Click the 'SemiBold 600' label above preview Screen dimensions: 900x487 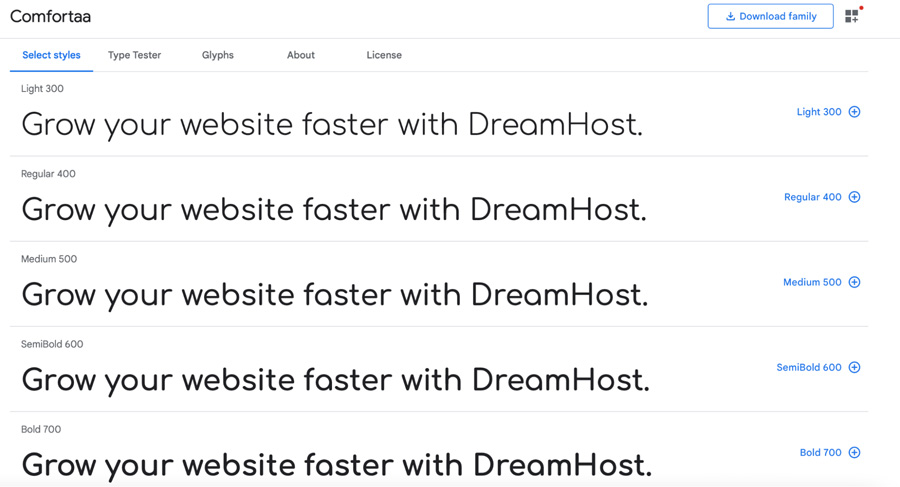pyautogui.click(x=52, y=344)
